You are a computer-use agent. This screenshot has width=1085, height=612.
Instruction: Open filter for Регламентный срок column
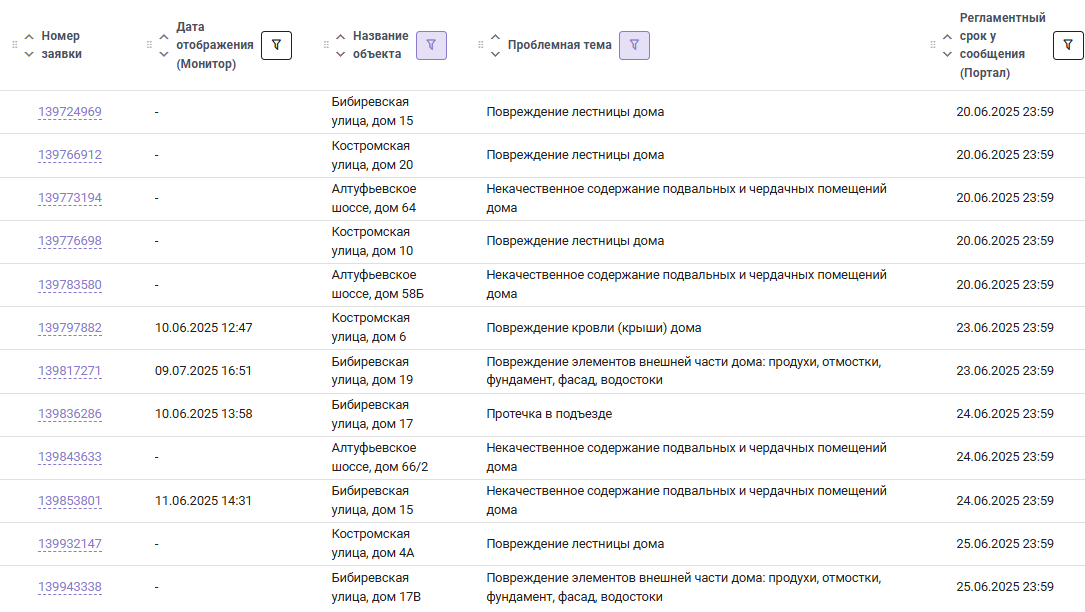point(1068,46)
